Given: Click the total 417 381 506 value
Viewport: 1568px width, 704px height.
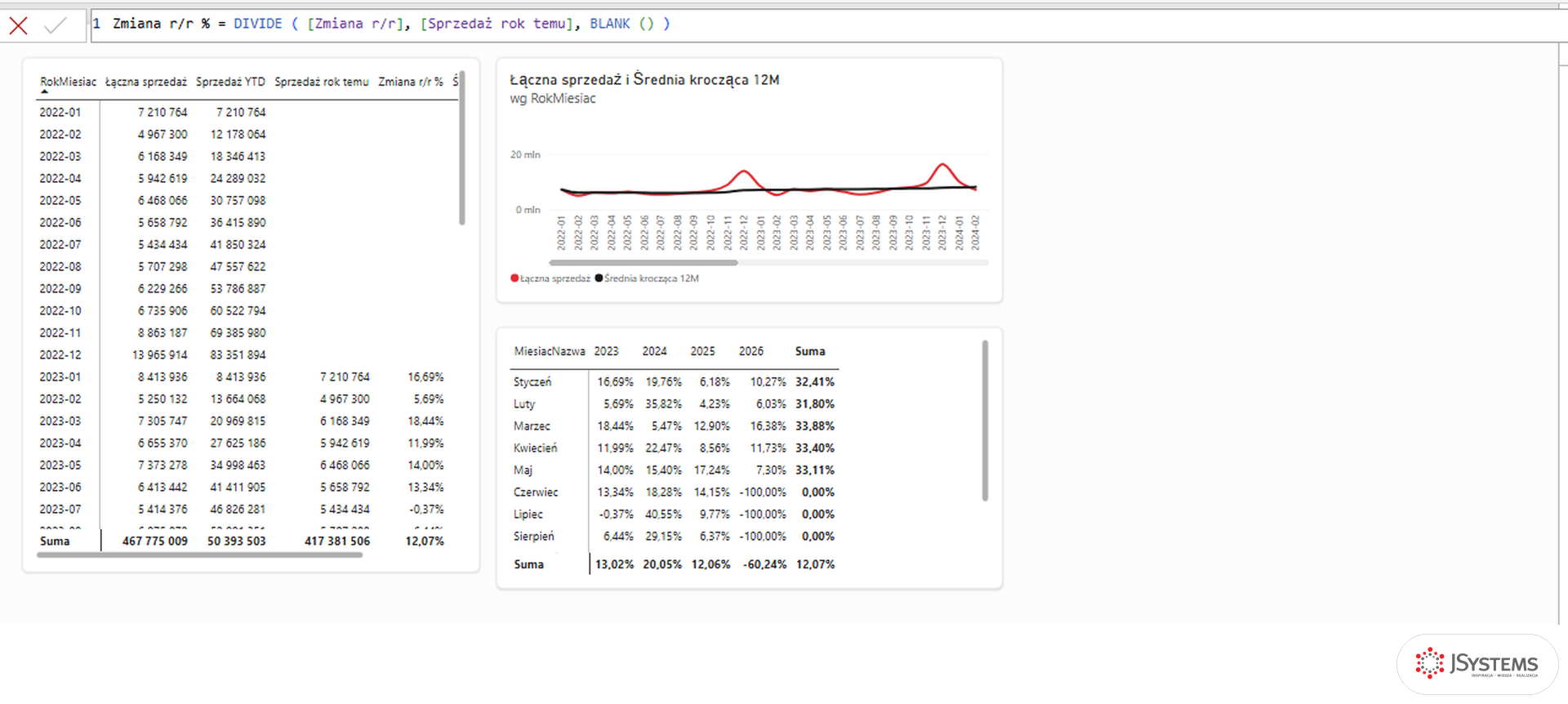Looking at the screenshot, I should (337, 541).
